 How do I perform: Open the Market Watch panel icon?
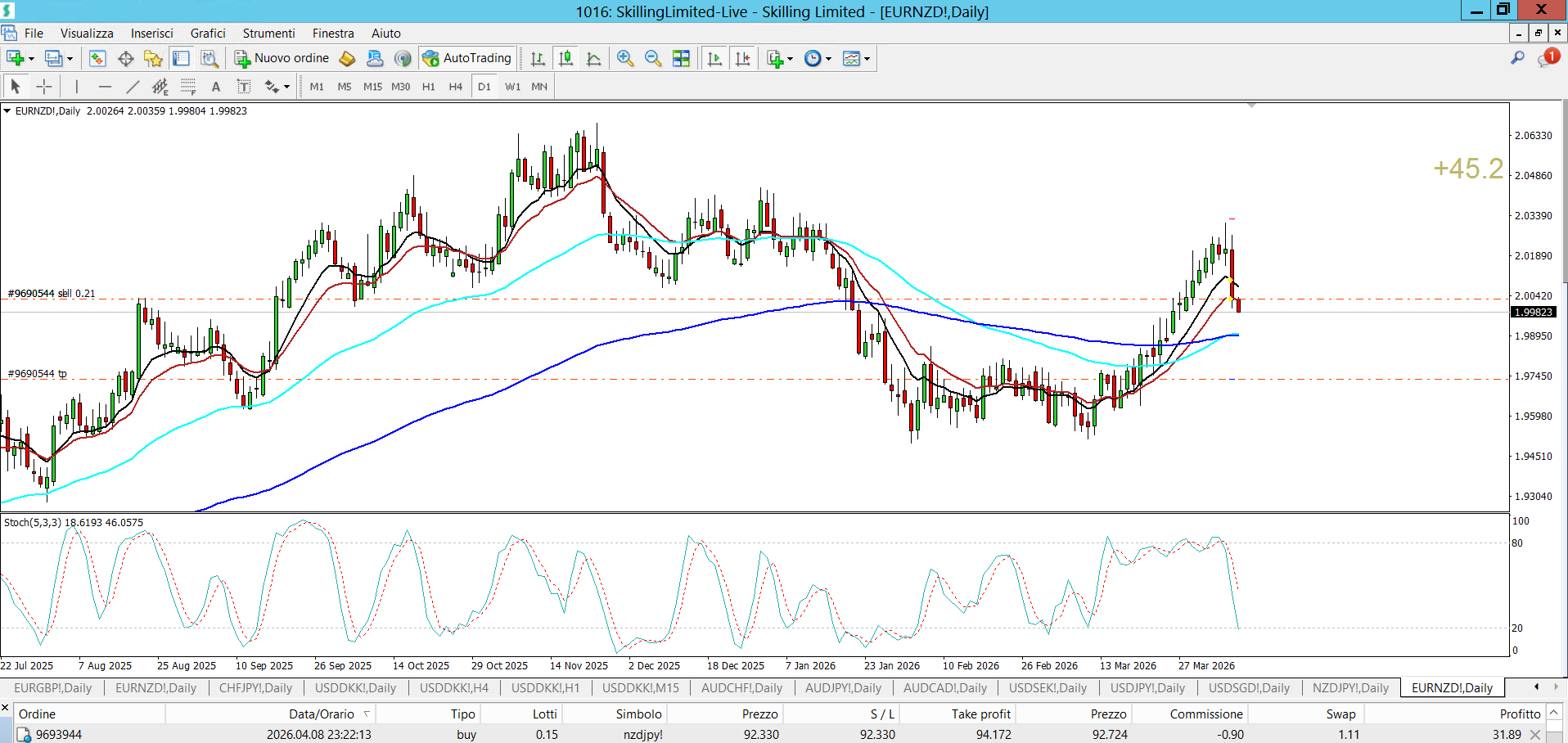[x=97, y=58]
